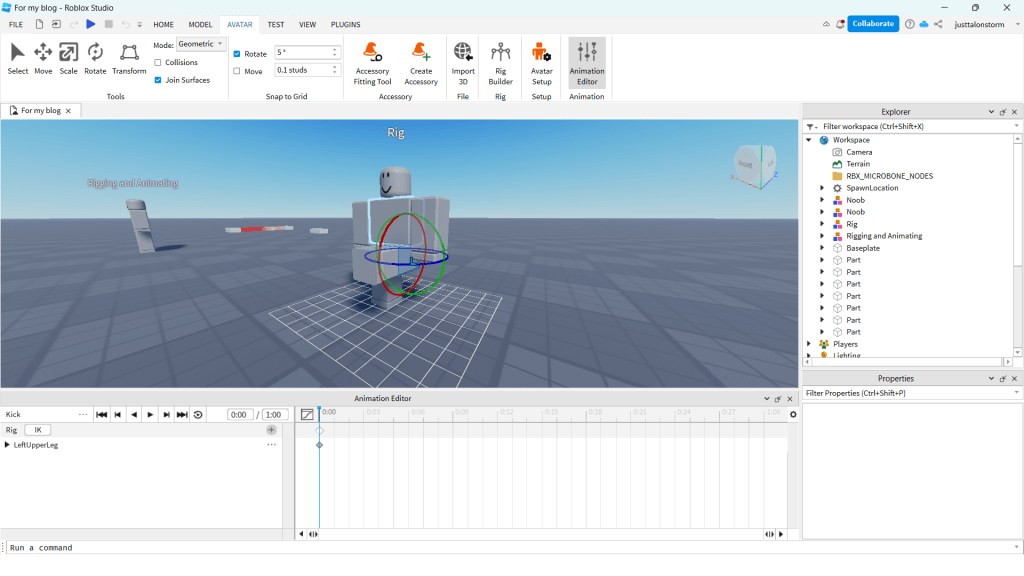Image resolution: width=1024 pixels, height=576 pixels.
Task: Click the Collaborate button
Action: [872, 24]
